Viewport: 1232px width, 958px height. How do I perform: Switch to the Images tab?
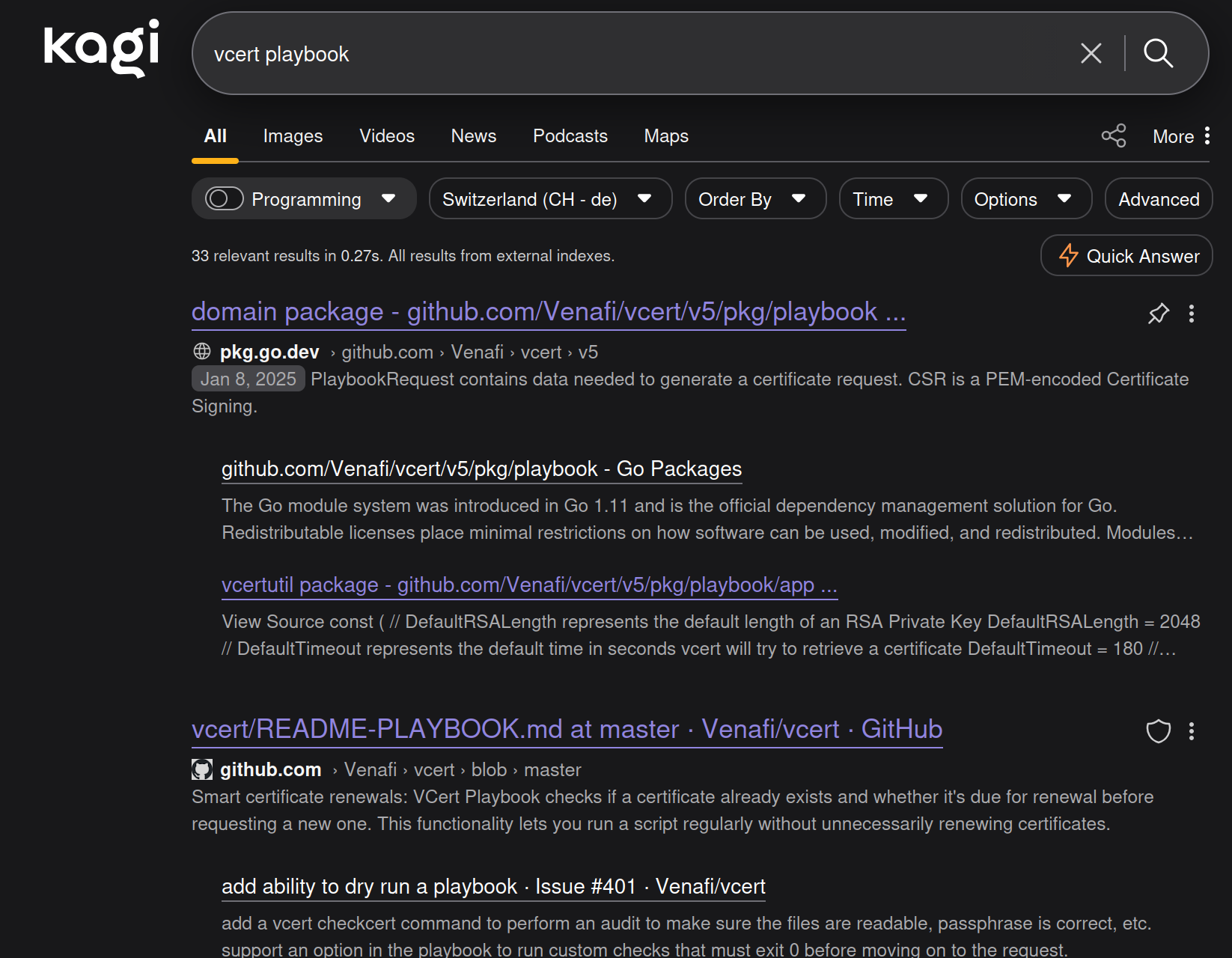coord(293,136)
